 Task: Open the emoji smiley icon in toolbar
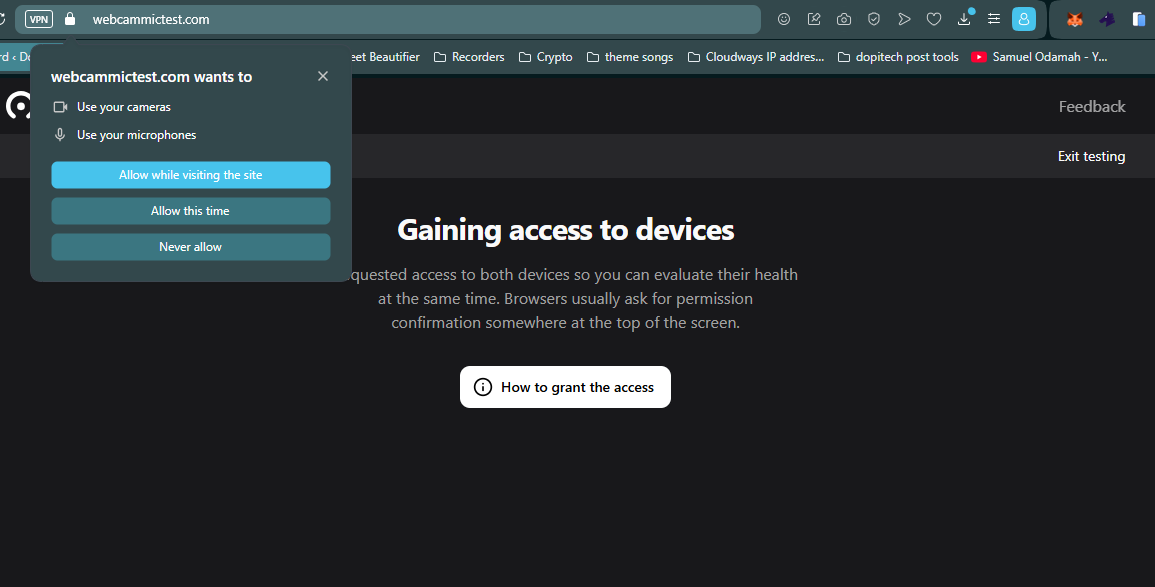pos(784,19)
